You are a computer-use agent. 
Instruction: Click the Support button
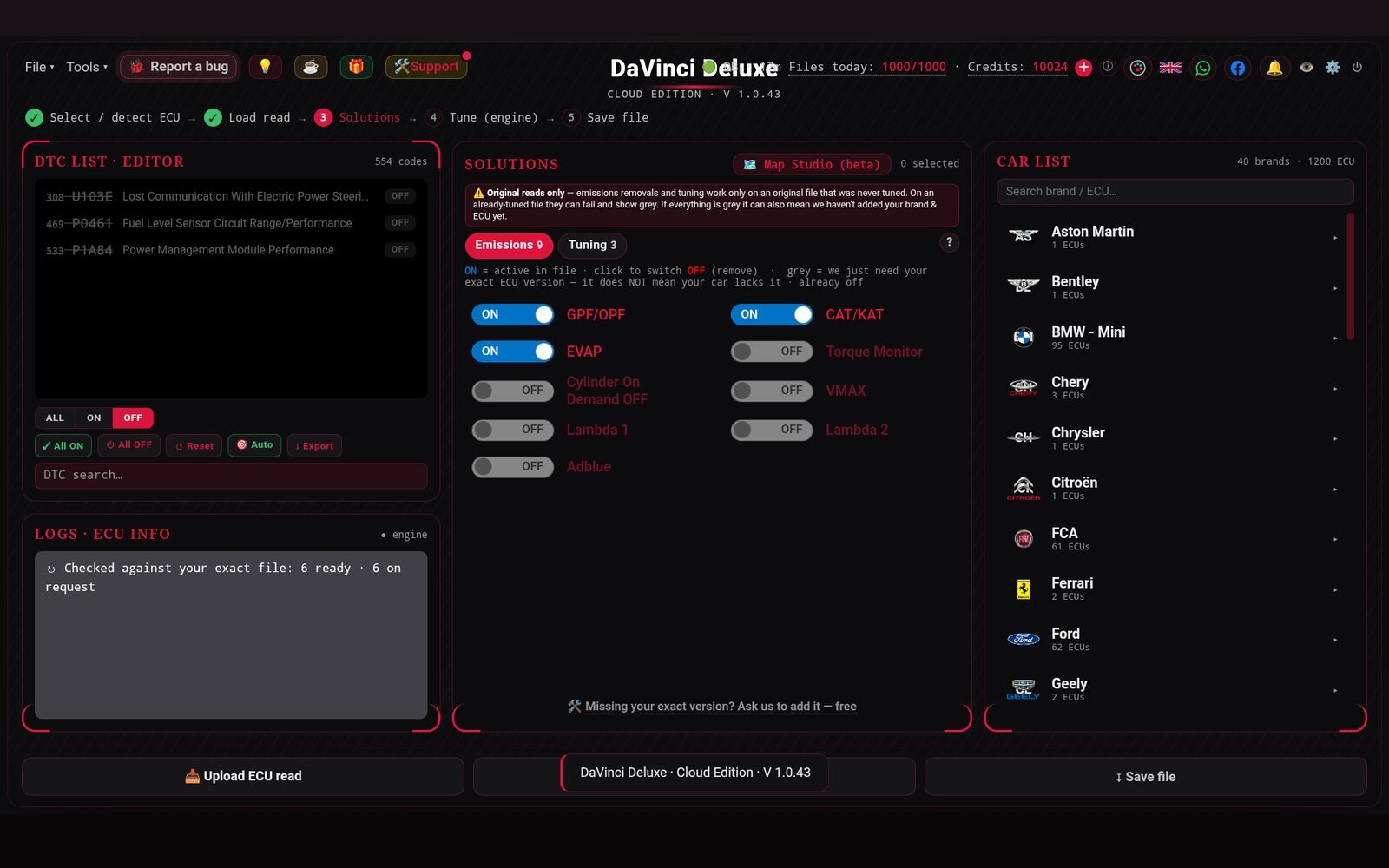(426, 67)
